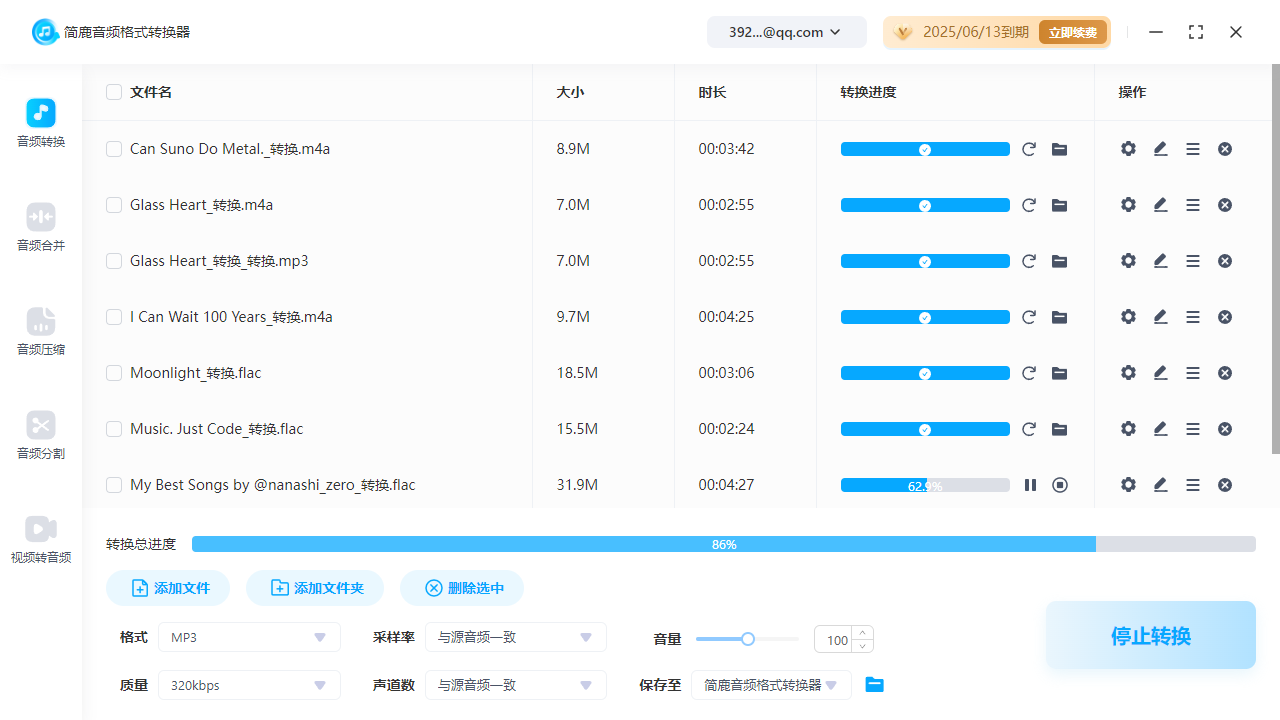Click the 停止转换 button

pos(1150,635)
